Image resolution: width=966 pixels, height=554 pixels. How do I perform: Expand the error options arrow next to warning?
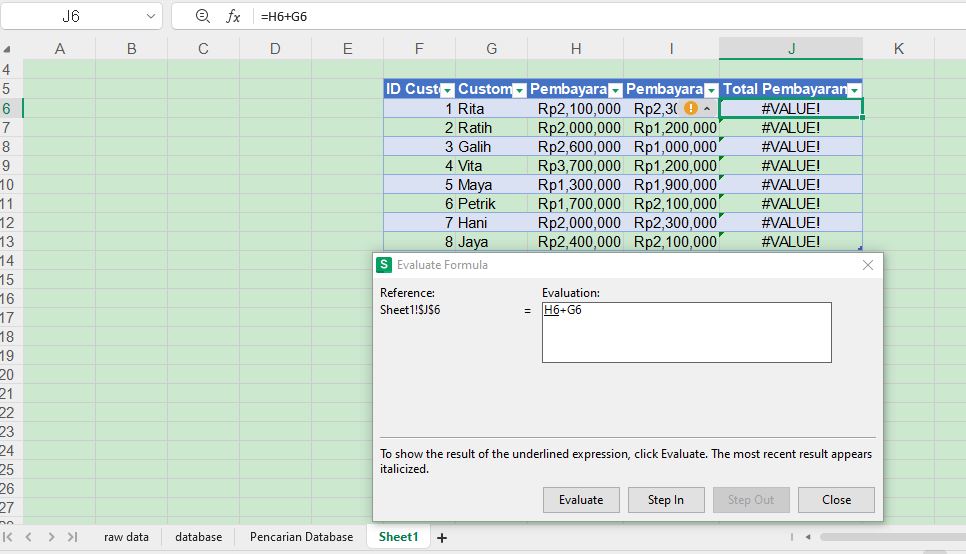point(707,108)
